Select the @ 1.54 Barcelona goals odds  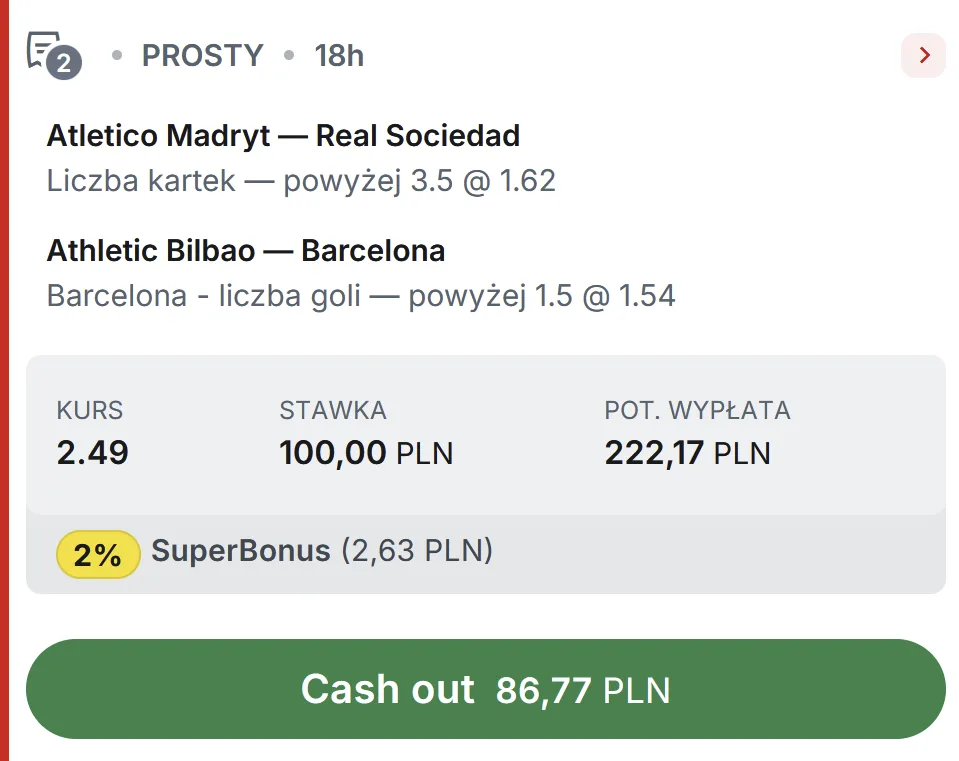pyautogui.click(x=628, y=295)
